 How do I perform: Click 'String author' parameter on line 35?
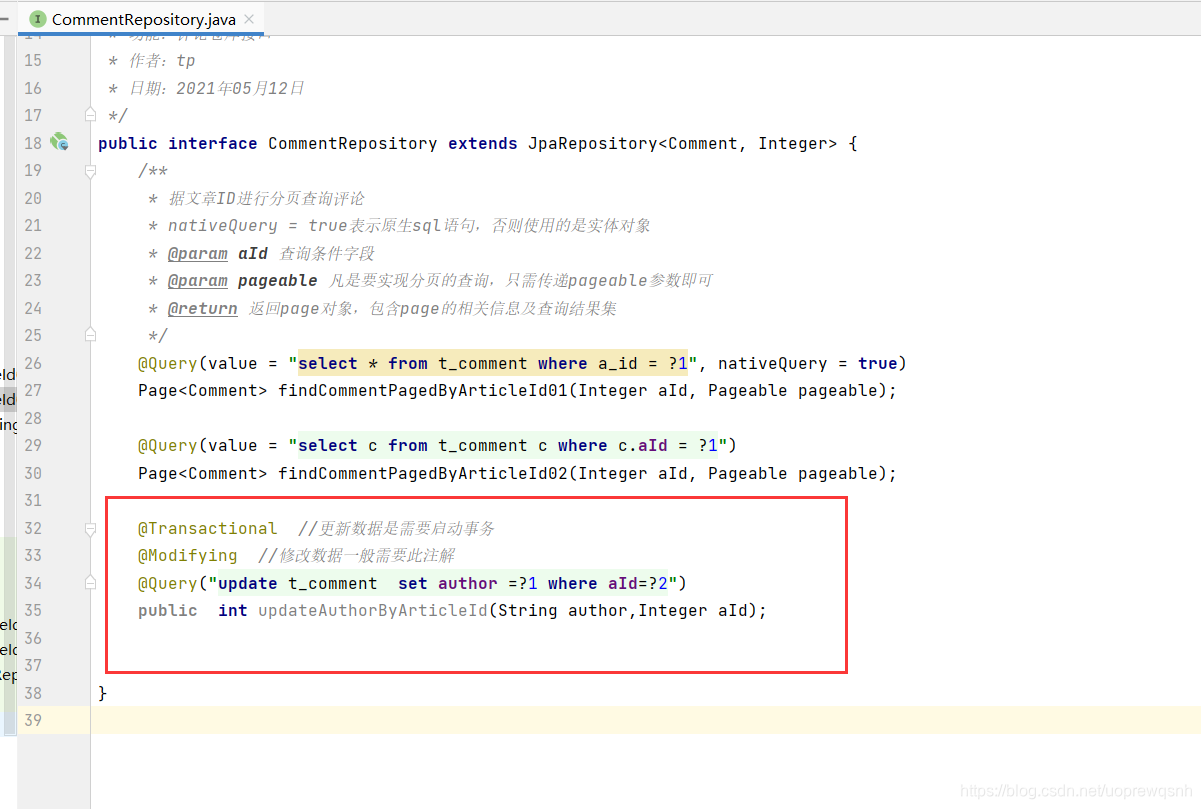pos(562,610)
